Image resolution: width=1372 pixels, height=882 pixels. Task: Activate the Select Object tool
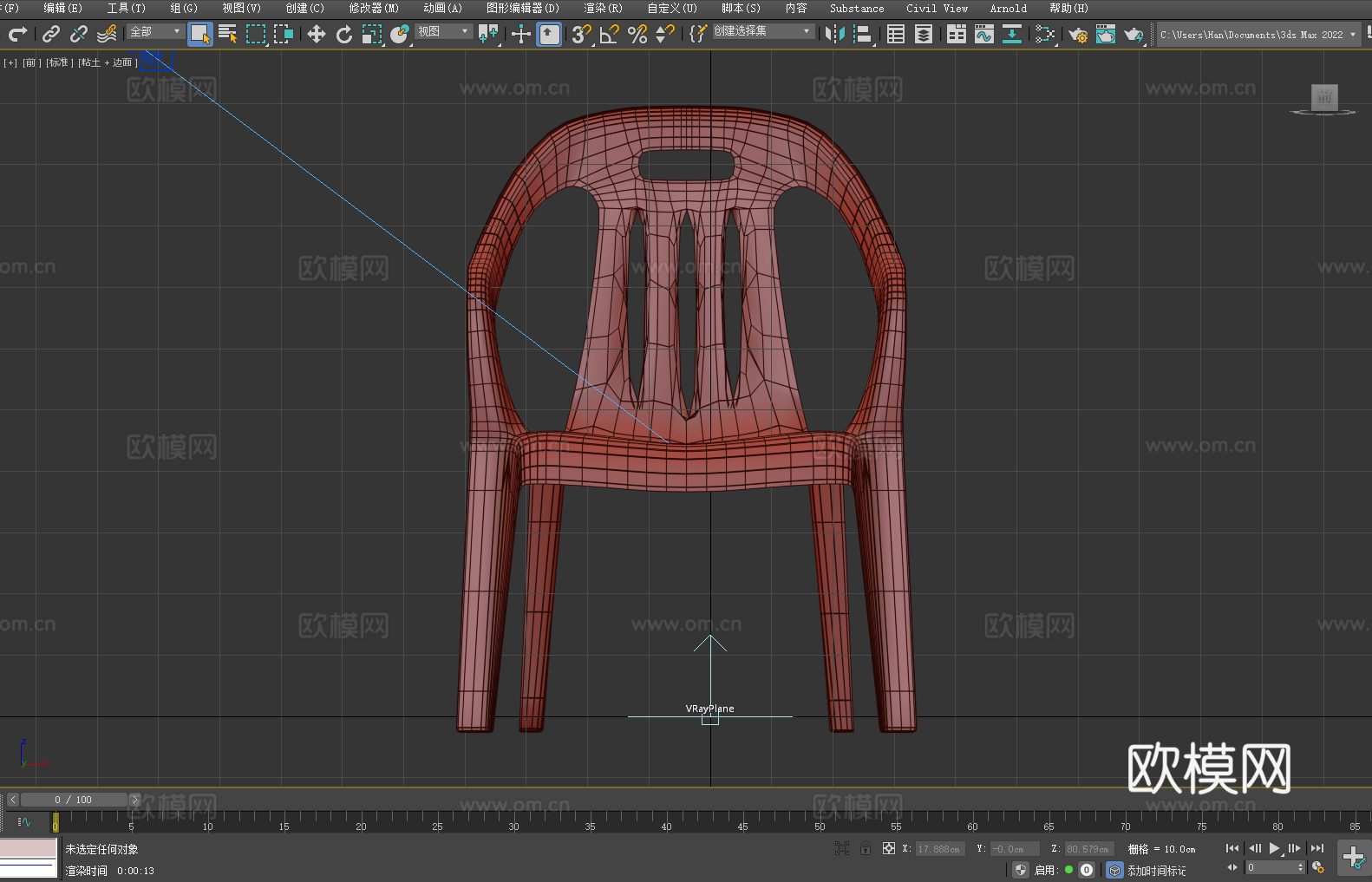pos(200,35)
